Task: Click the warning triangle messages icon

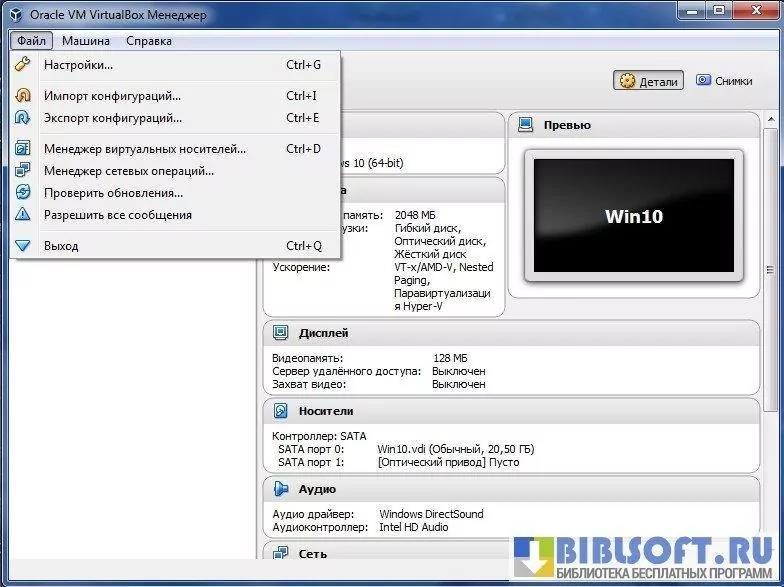Action: pos(23,215)
